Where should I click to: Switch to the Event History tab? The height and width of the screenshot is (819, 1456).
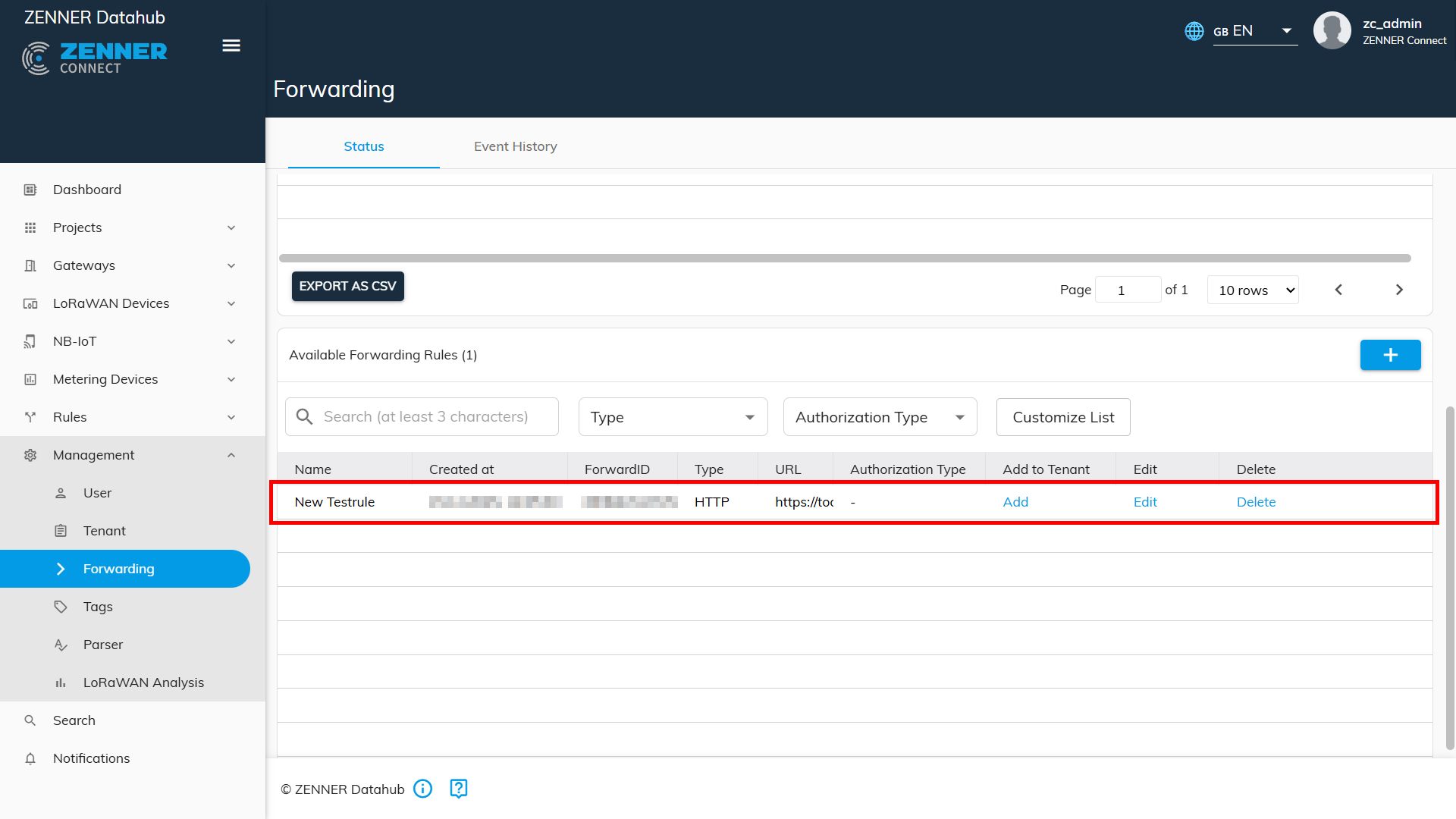click(x=515, y=146)
